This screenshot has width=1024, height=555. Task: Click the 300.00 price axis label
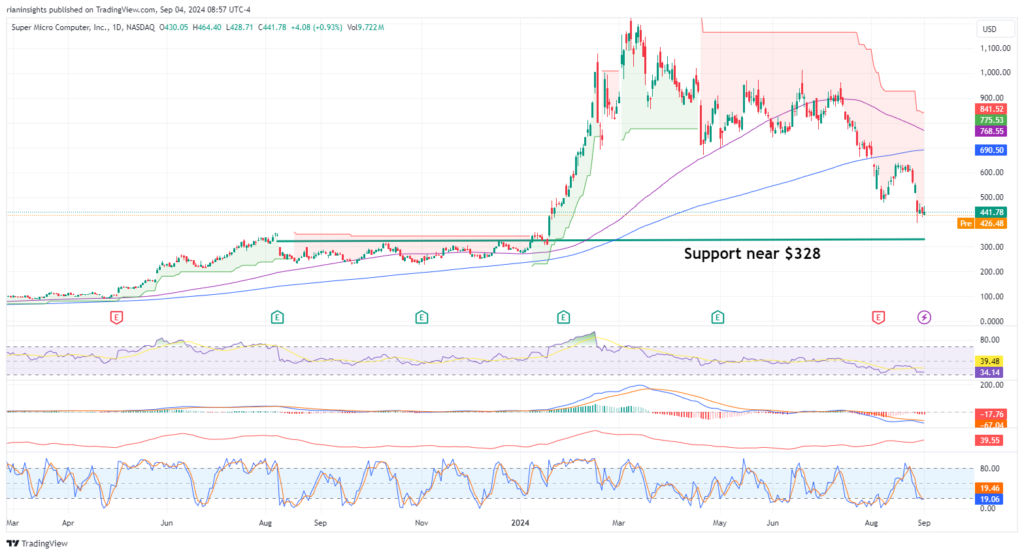click(x=991, y=247)
